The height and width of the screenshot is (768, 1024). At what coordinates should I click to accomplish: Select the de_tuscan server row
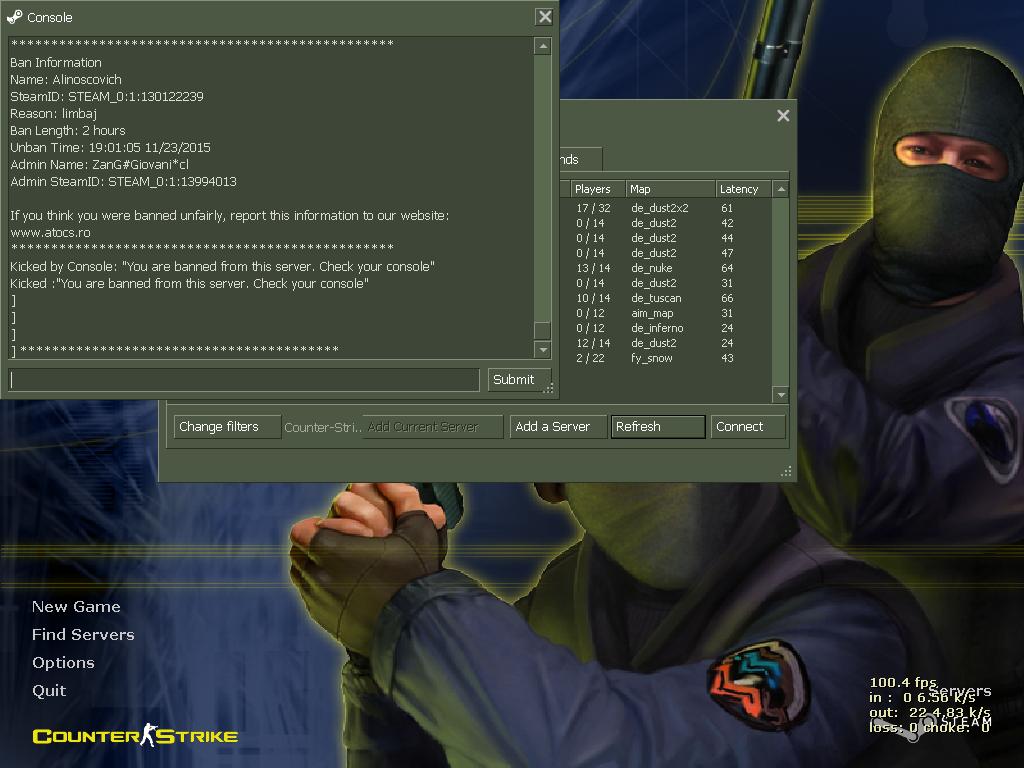point(665,298)
